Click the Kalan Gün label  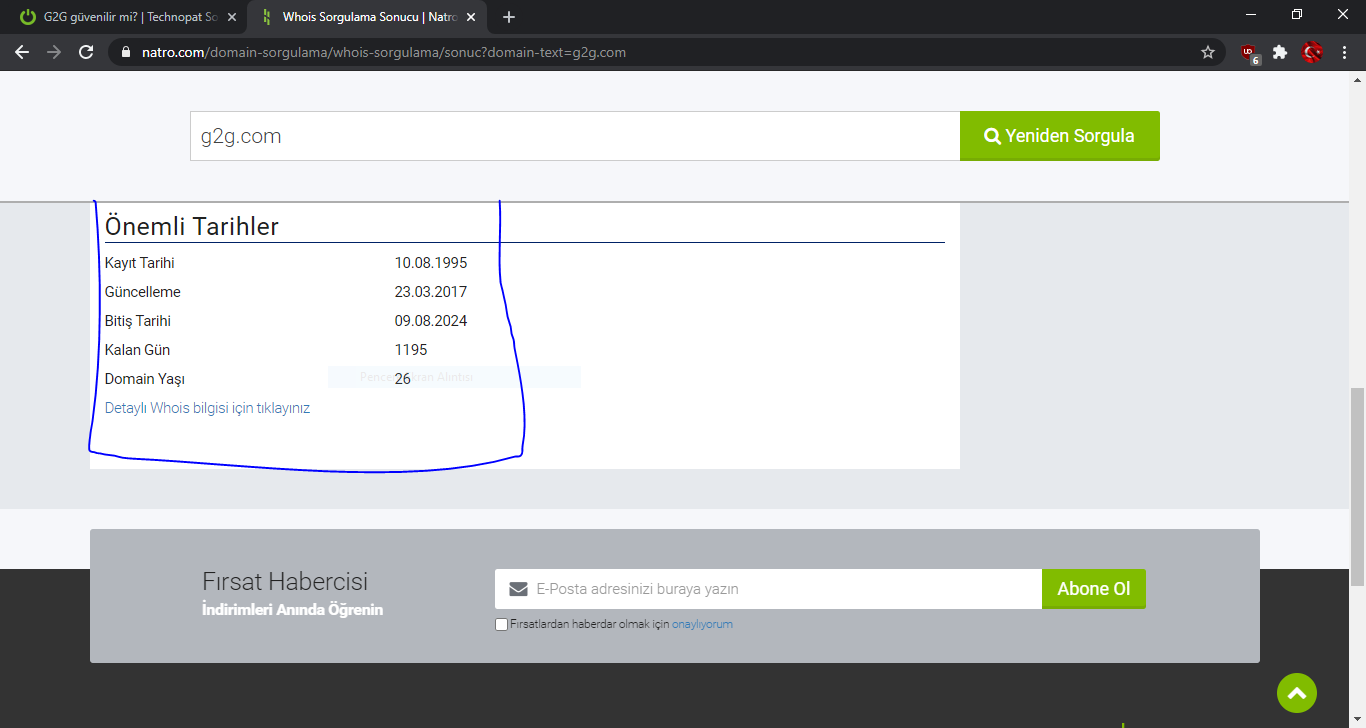click(138, 350)
